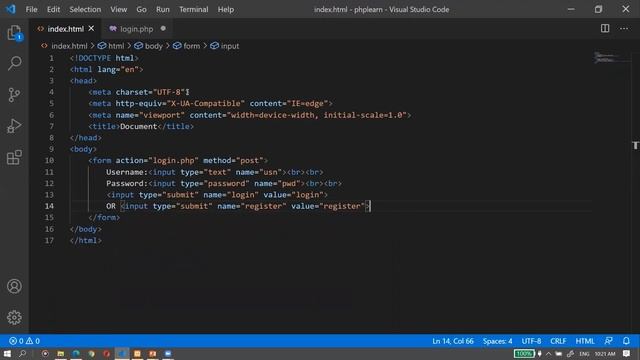The height and width of the screenshot is (360, 640).
Task: Click the "login.php" action value
Action: [x=173, y=160]
